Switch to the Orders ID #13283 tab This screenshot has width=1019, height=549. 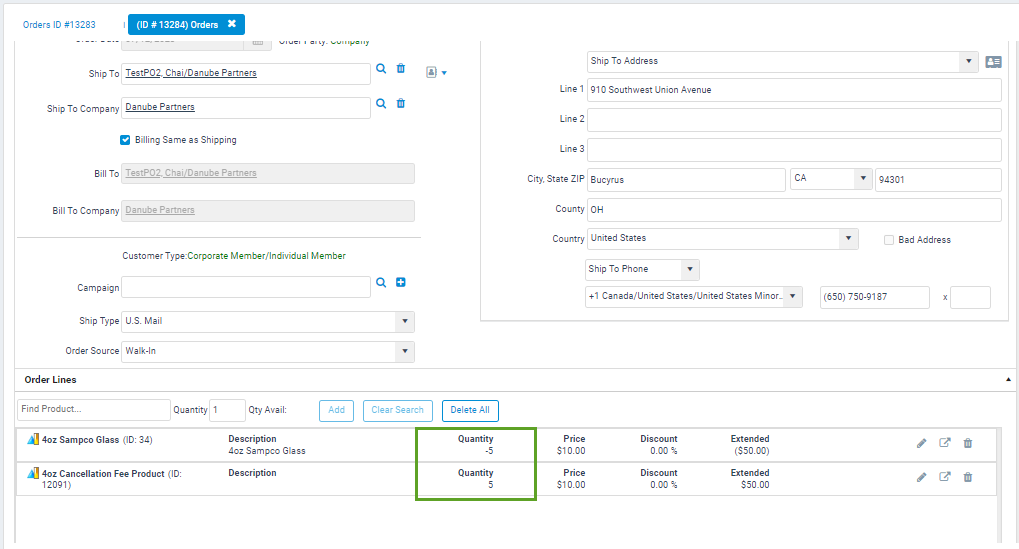(x=59, y=25)
